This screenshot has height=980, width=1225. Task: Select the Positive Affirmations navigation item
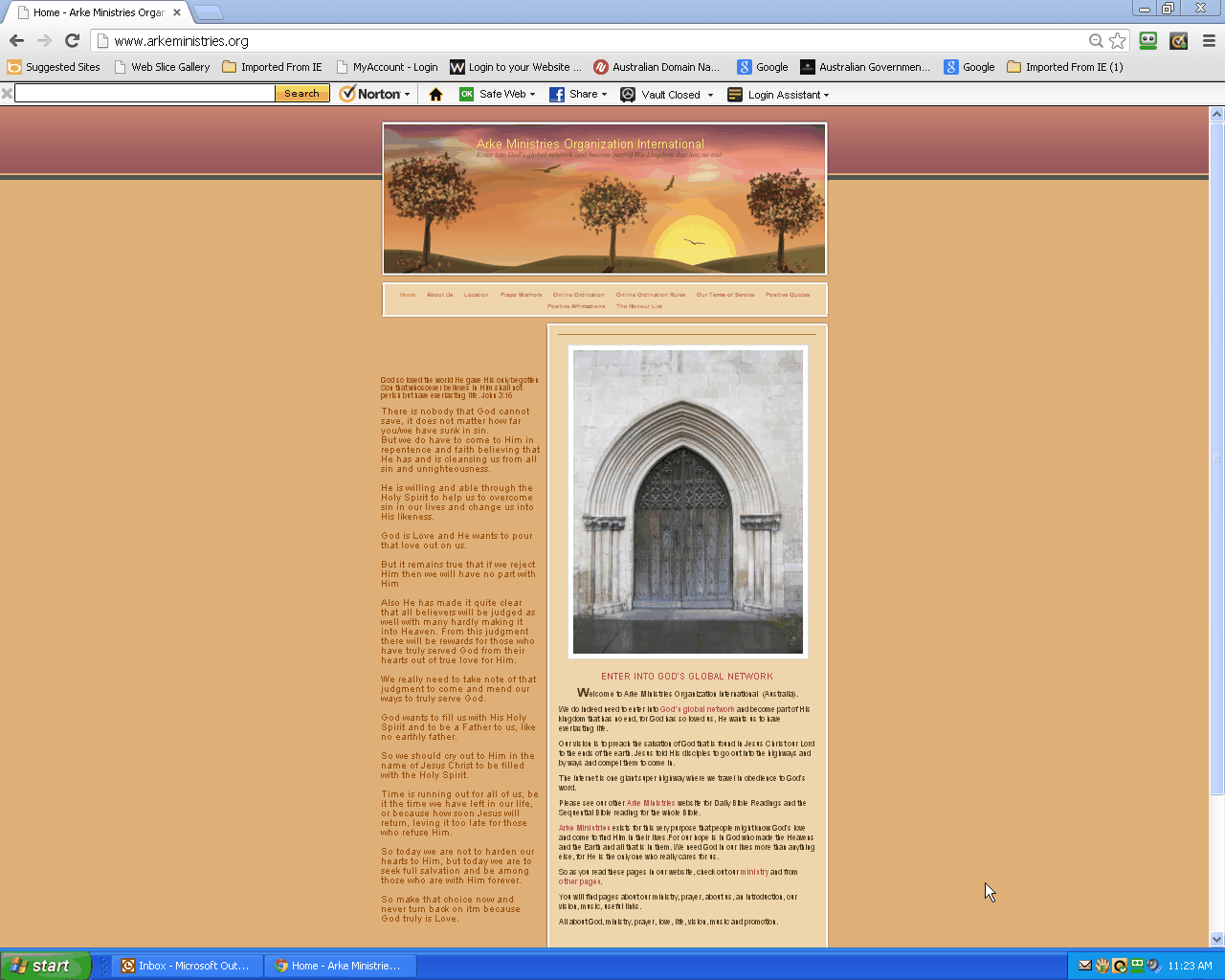tap(576, 306)
